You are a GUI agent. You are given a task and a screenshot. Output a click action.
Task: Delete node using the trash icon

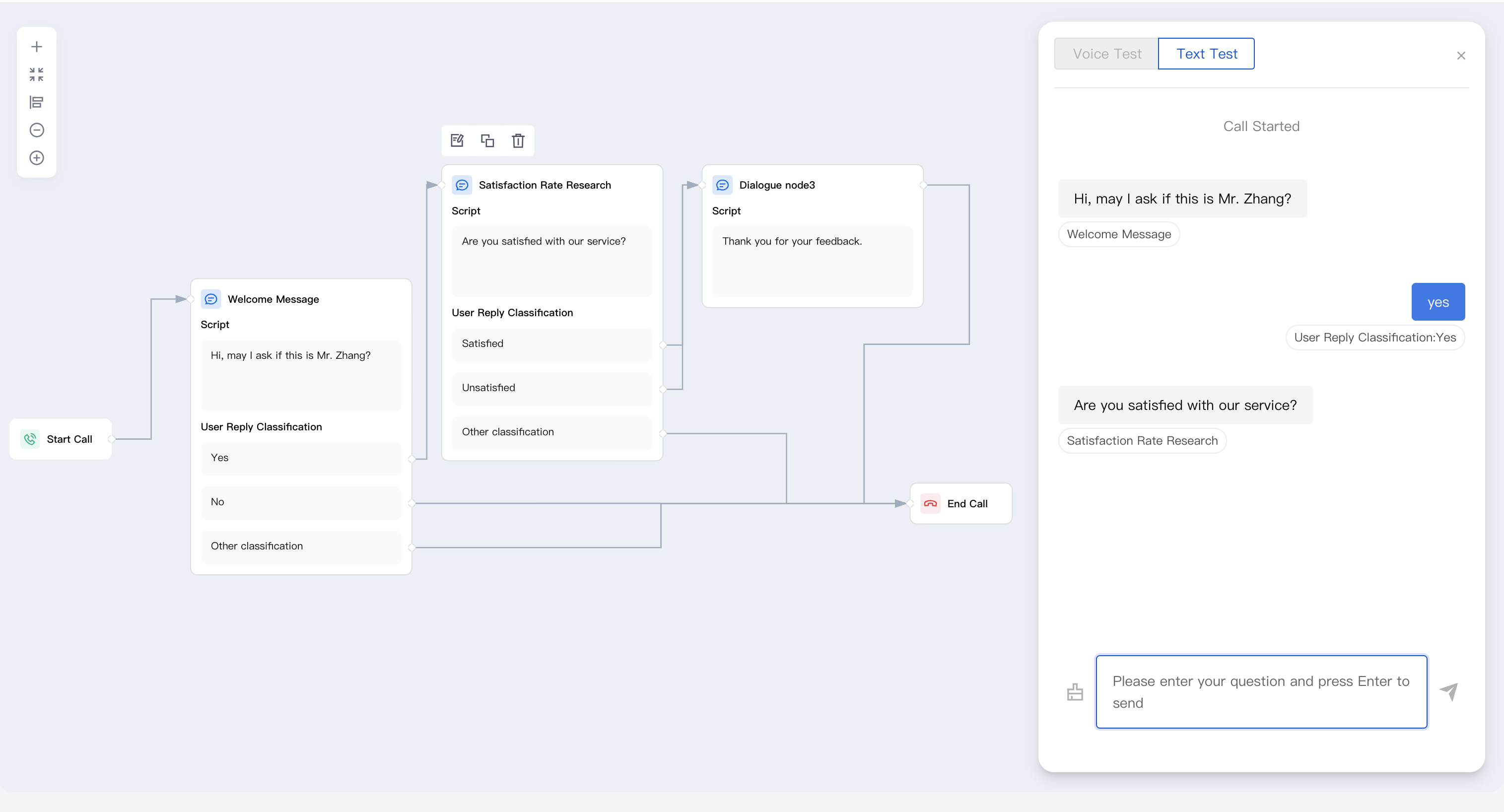518,140
